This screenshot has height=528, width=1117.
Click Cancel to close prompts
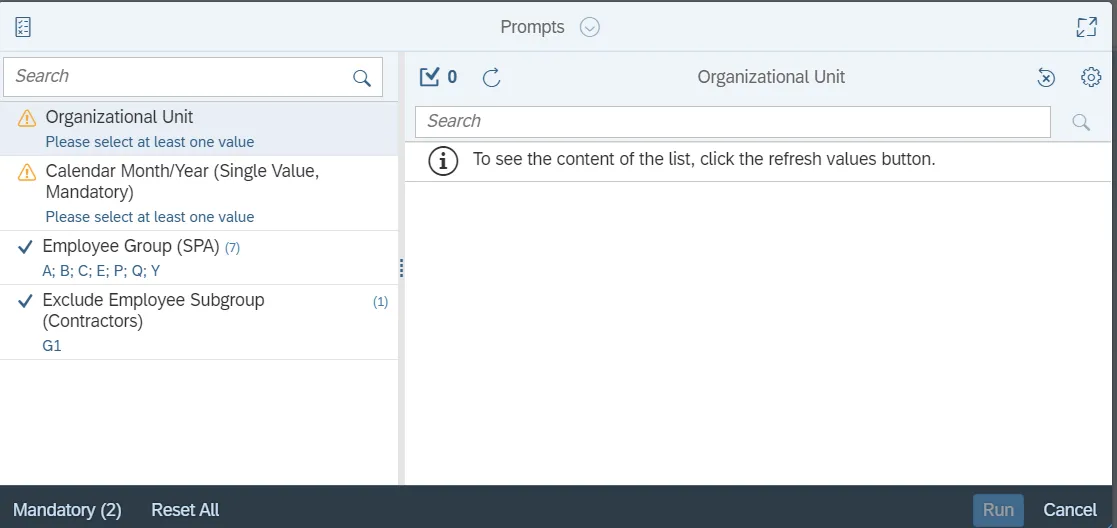point(1070,510)
